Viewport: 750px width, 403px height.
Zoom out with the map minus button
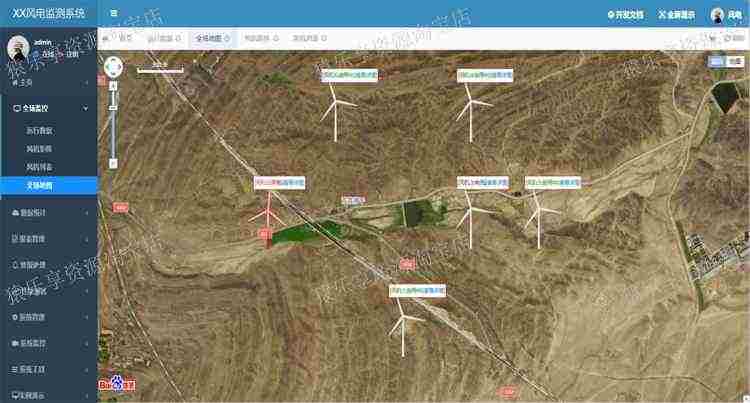pos(113,163)
